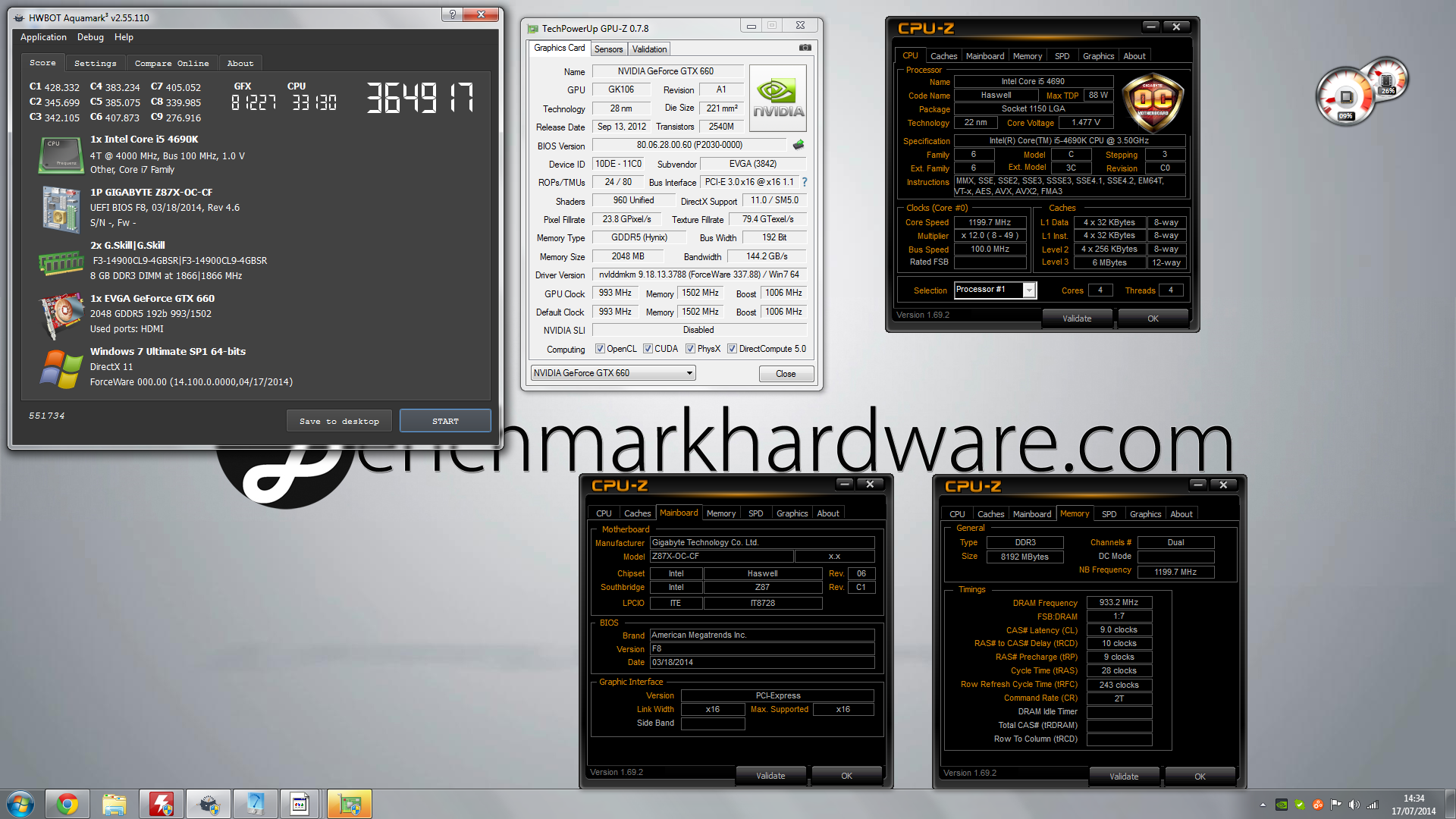The width and height of the screenshot is (1456, 819).
Task: Open the Debug menu in Aquamark
Action: [x=90, y=37]
